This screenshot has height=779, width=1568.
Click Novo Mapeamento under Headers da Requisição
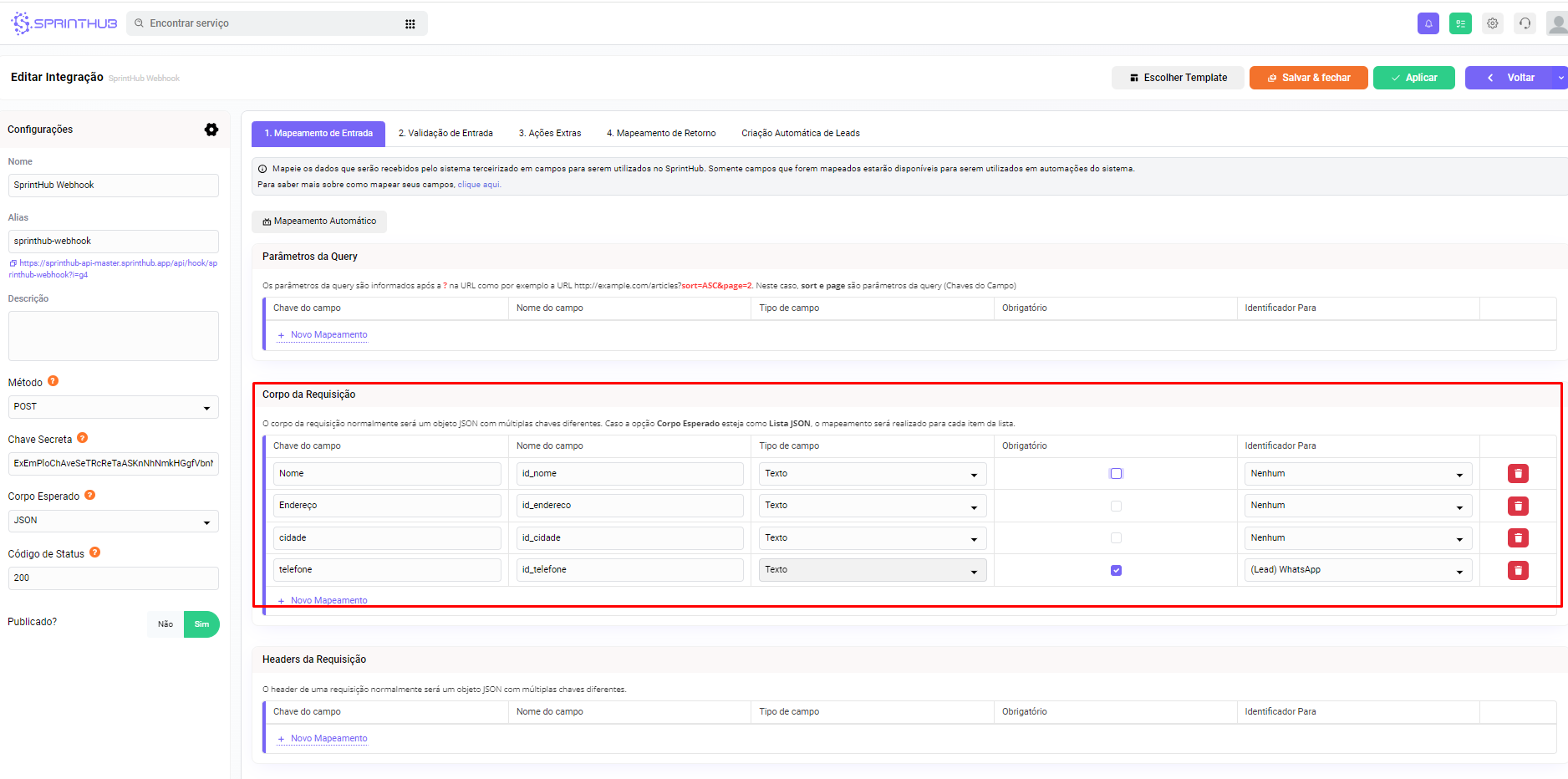328,739
